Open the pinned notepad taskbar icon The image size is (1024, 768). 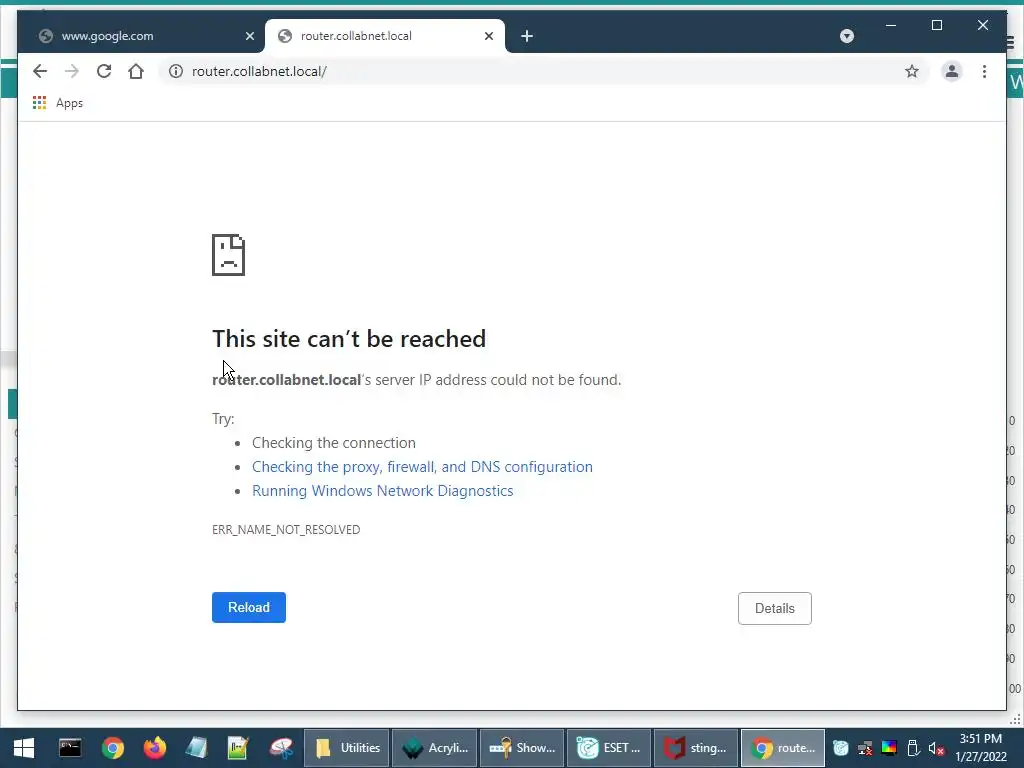(196, 748)
